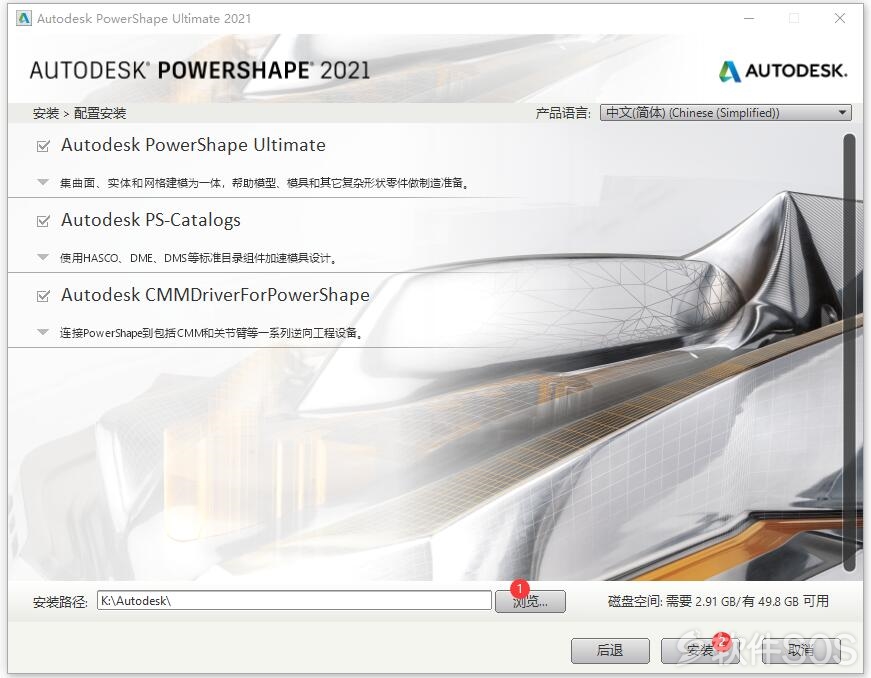Click the Autodesk logo at top right

click(x=783, y=71)
